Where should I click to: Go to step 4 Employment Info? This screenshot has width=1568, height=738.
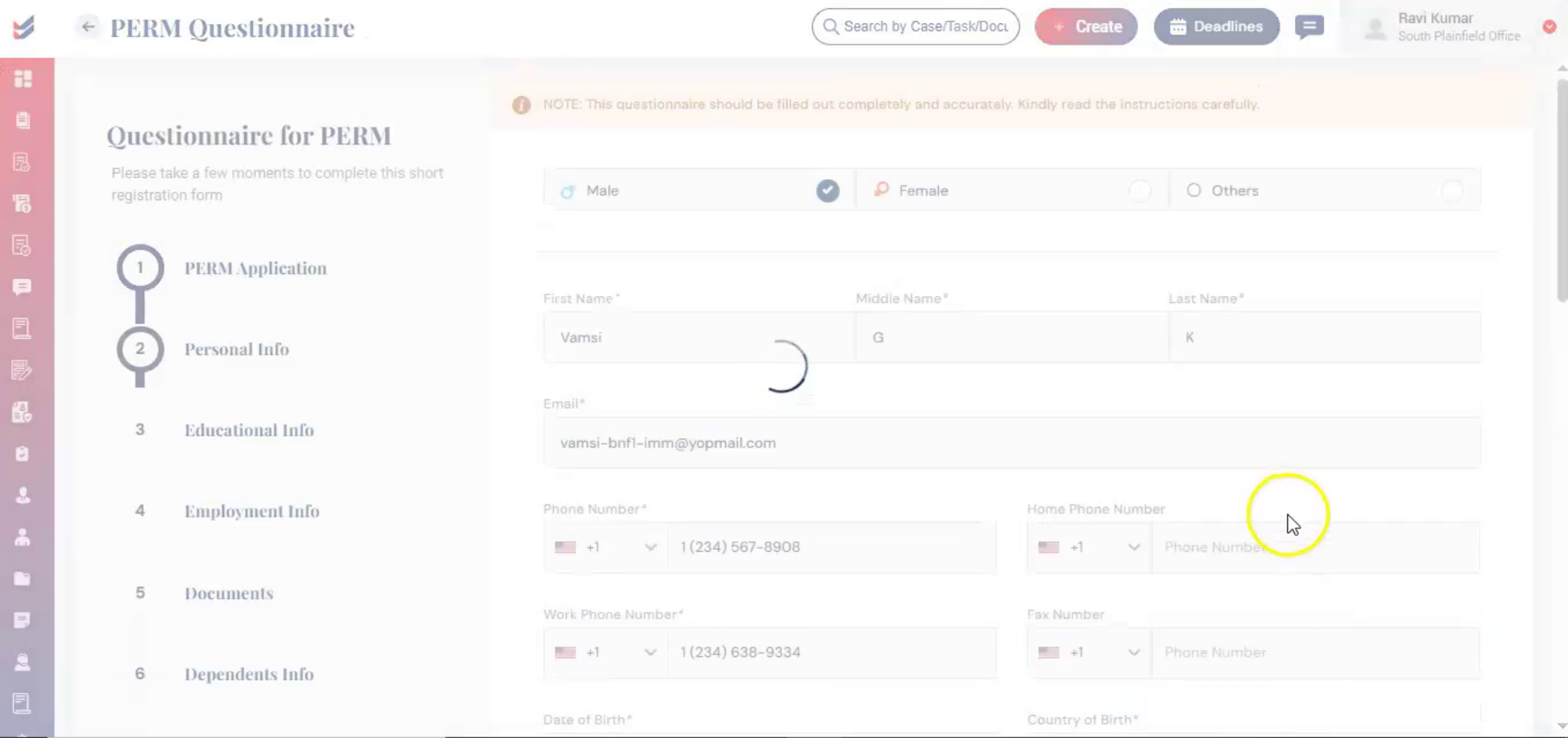coord(252,511)
